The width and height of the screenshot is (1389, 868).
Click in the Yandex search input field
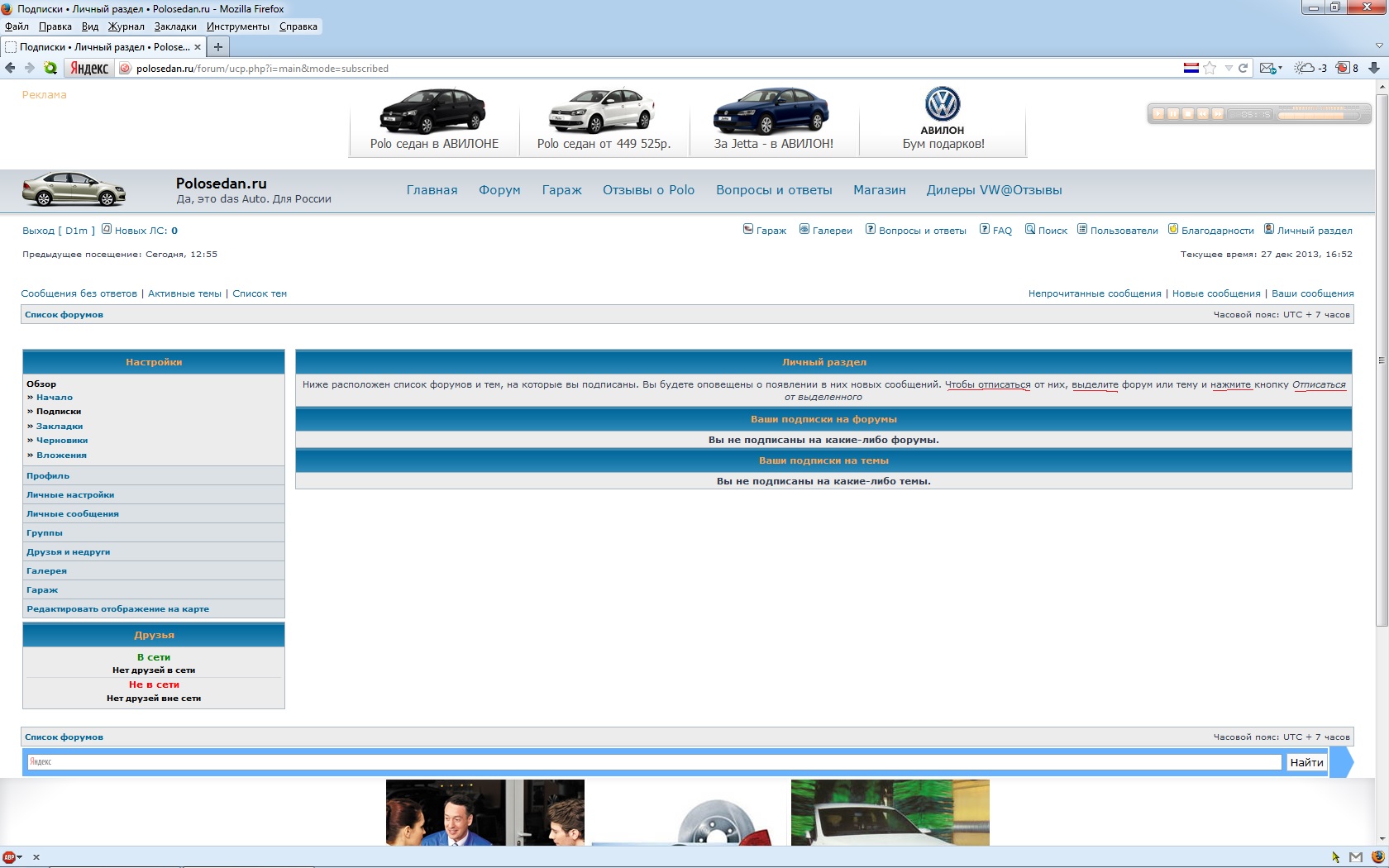pos(653,762)
